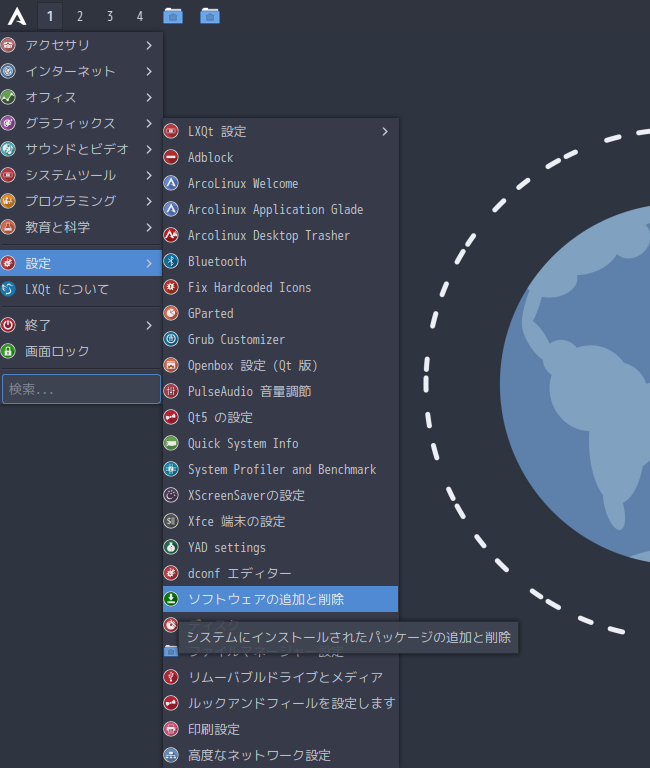Expand the グラフィックス submenu arrow
The image size is (650, 768).
(149, 123)
